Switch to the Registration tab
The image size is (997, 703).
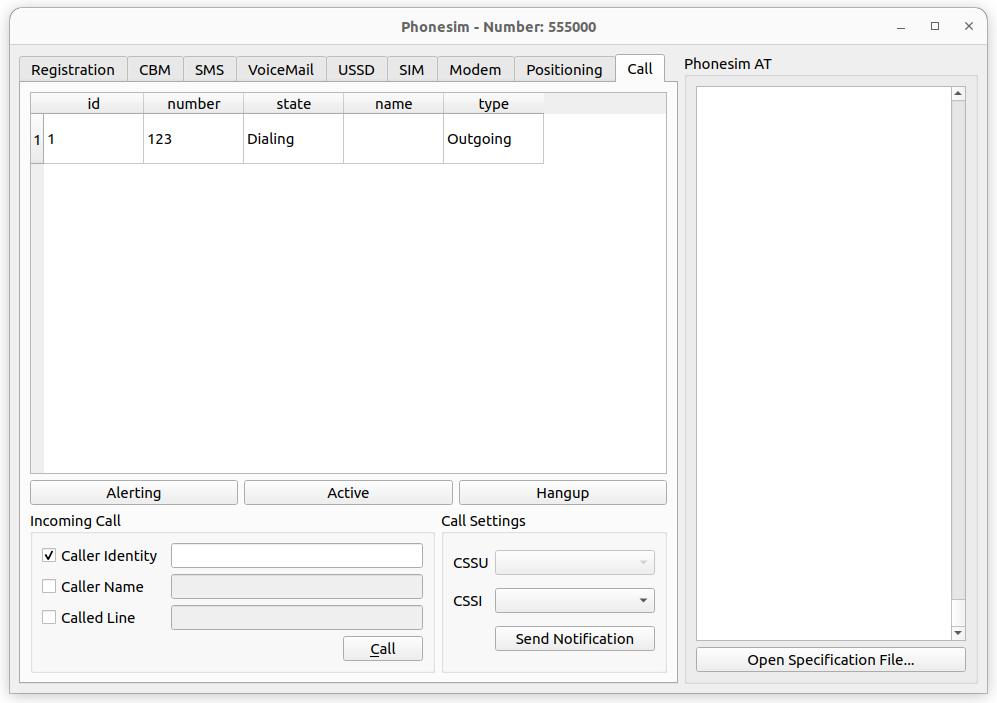coord(72,69)
